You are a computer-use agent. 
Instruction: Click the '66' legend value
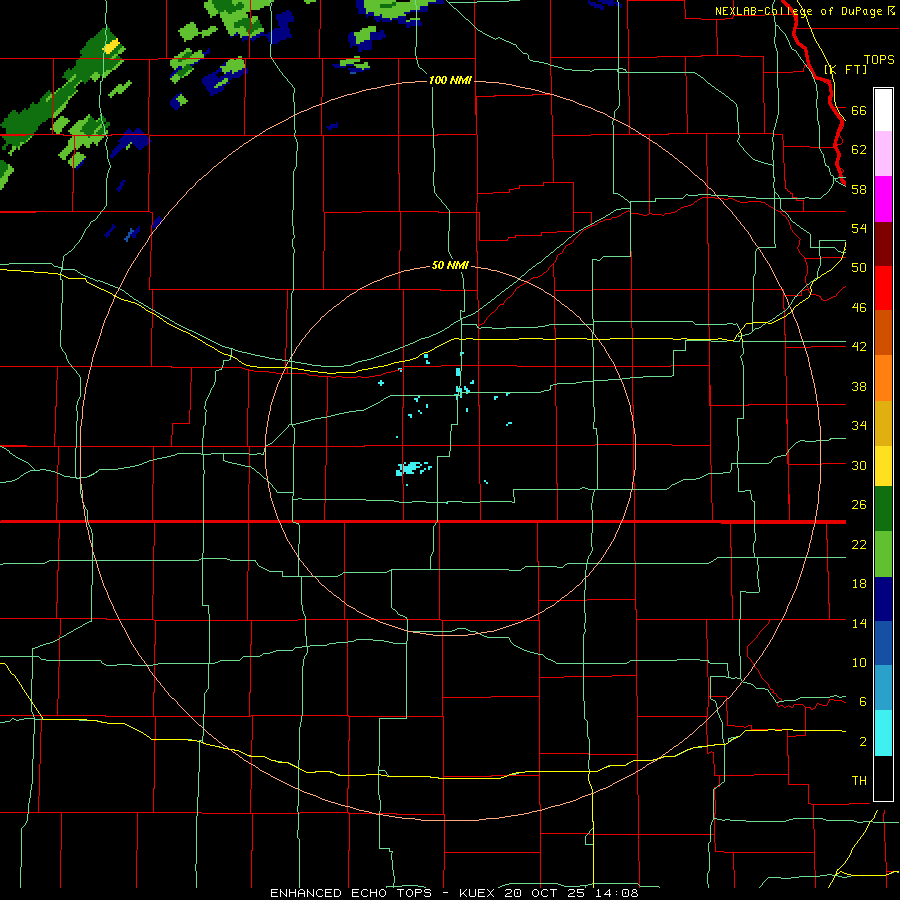[859, 110]
